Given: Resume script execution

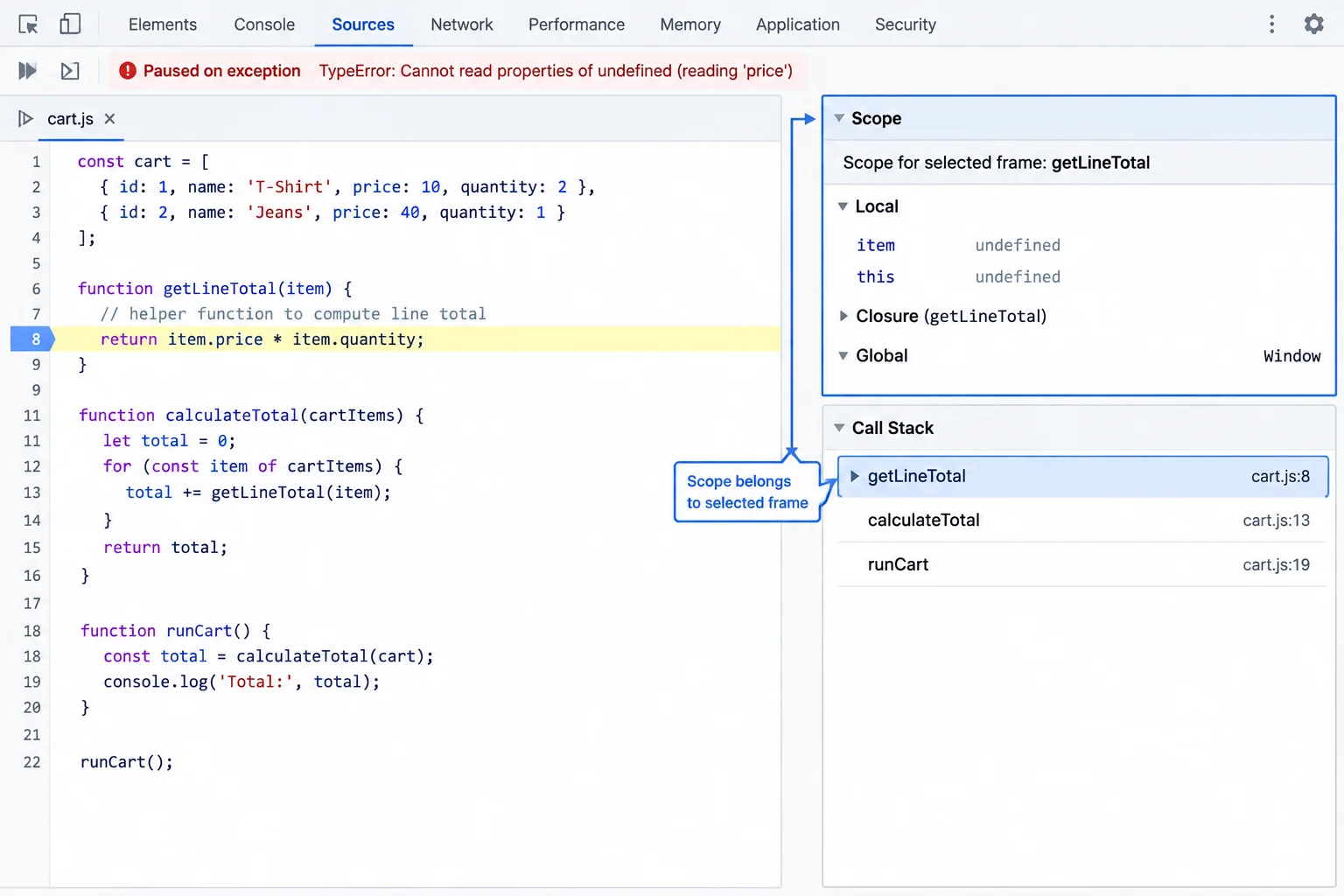Looking at the screenshot, I should pyautogui.click(x=28, y=71).
